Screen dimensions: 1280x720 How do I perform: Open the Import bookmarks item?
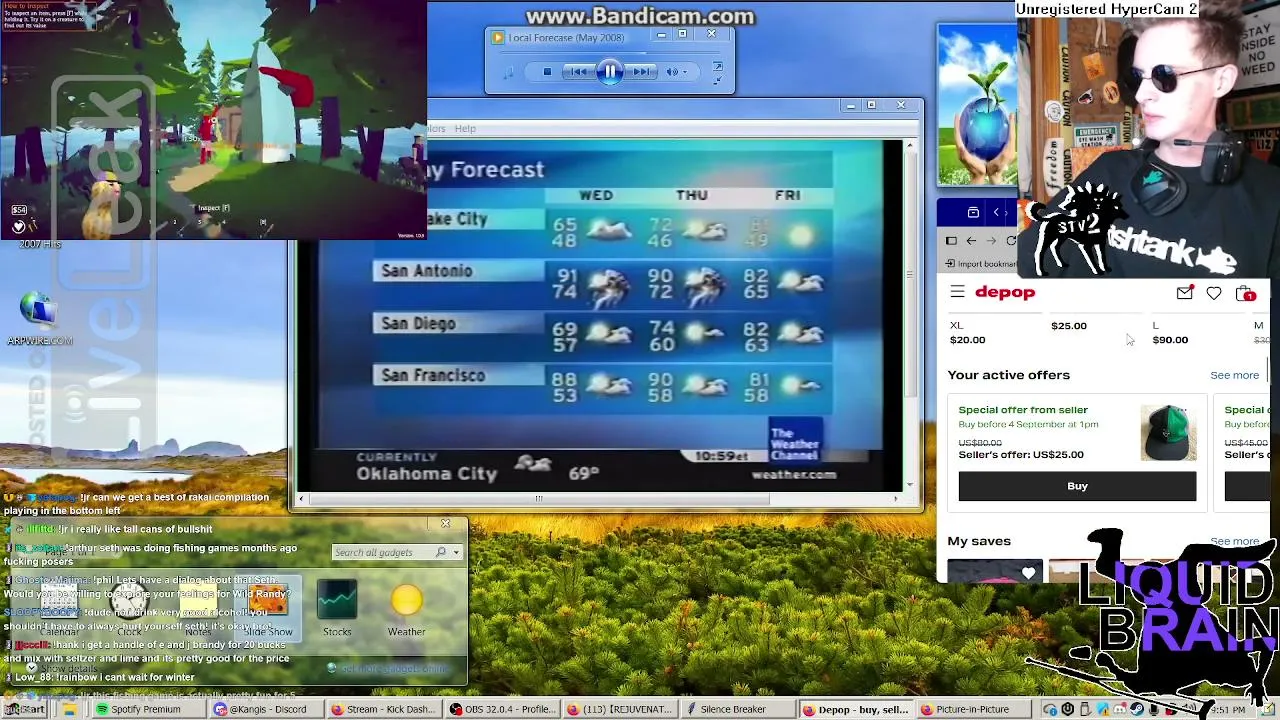tap(980, 264)
